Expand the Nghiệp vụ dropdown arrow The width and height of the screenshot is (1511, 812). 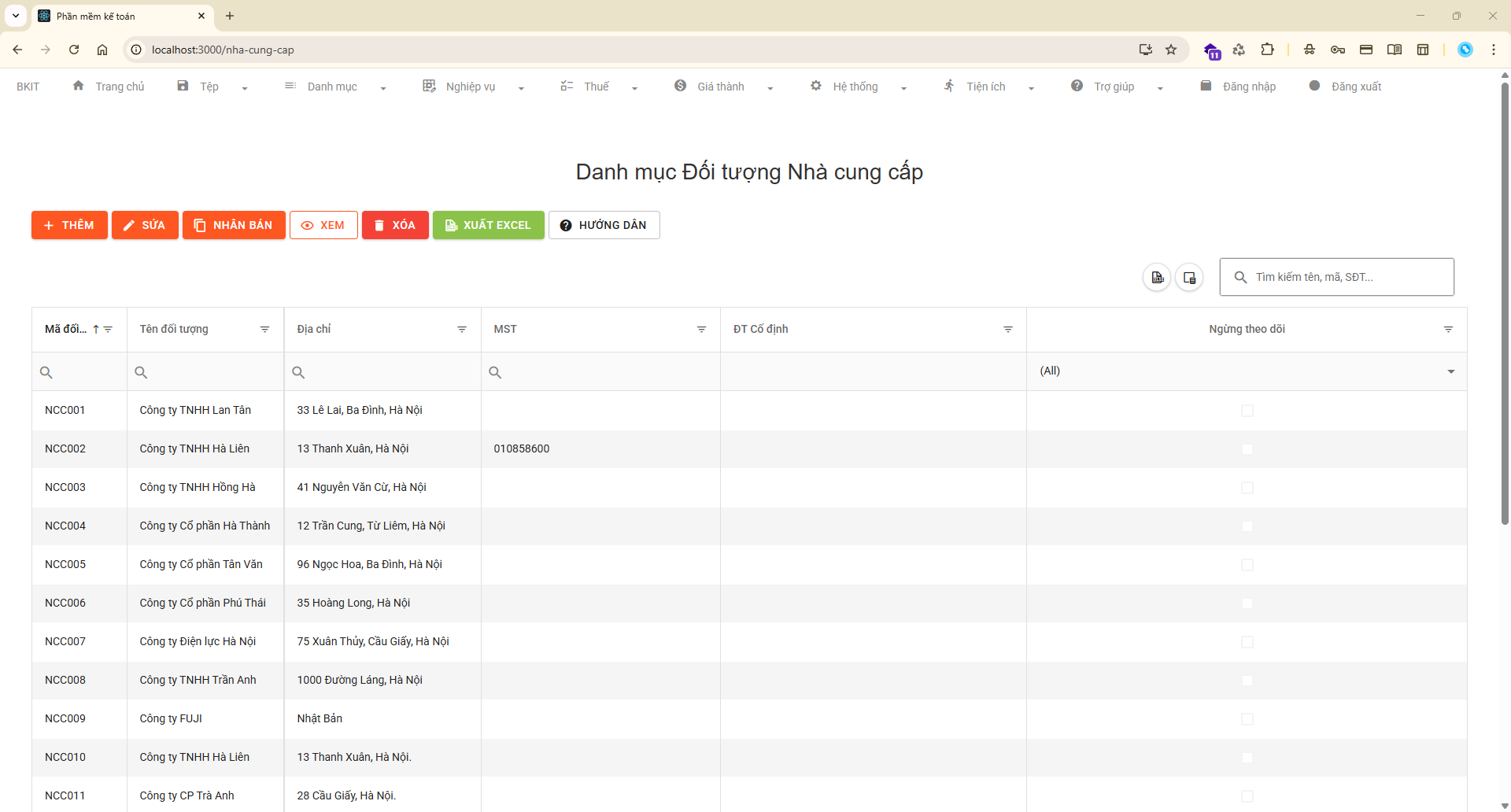click(521, 88)
